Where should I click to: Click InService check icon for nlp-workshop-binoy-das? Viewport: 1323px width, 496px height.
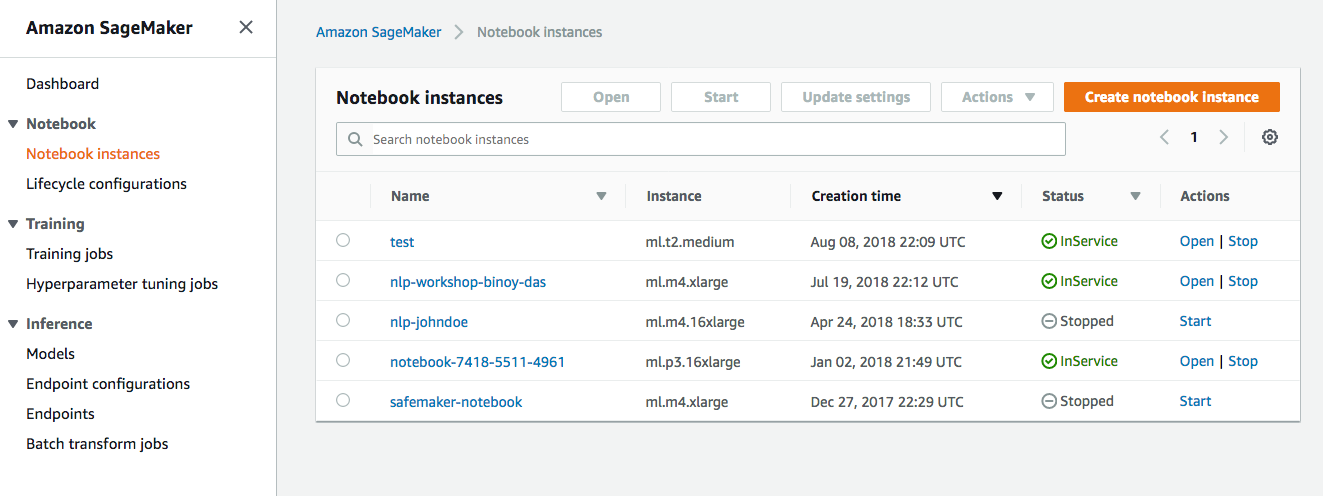coord(1049,282)
